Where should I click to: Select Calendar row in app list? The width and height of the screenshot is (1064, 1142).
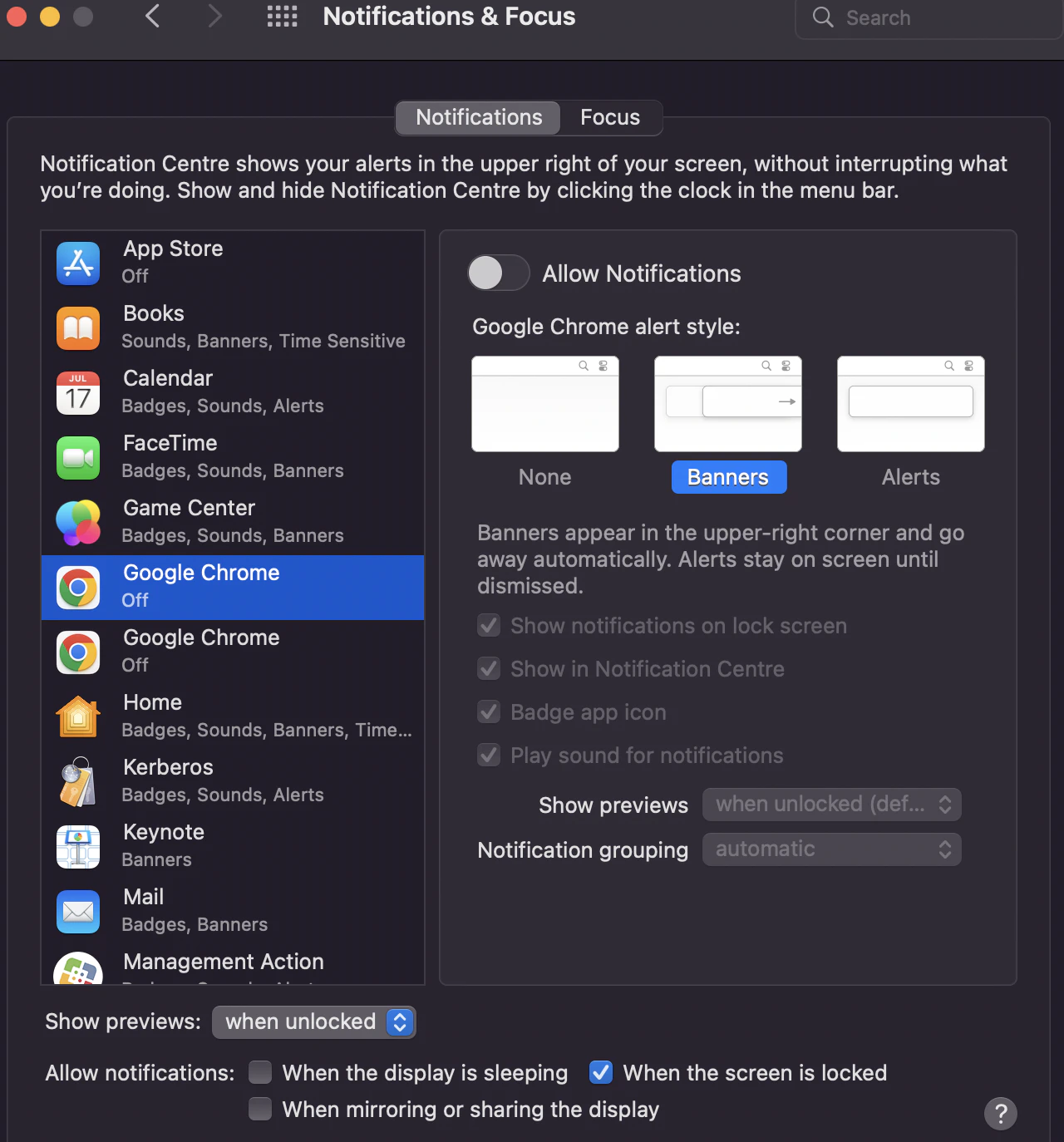233,392
